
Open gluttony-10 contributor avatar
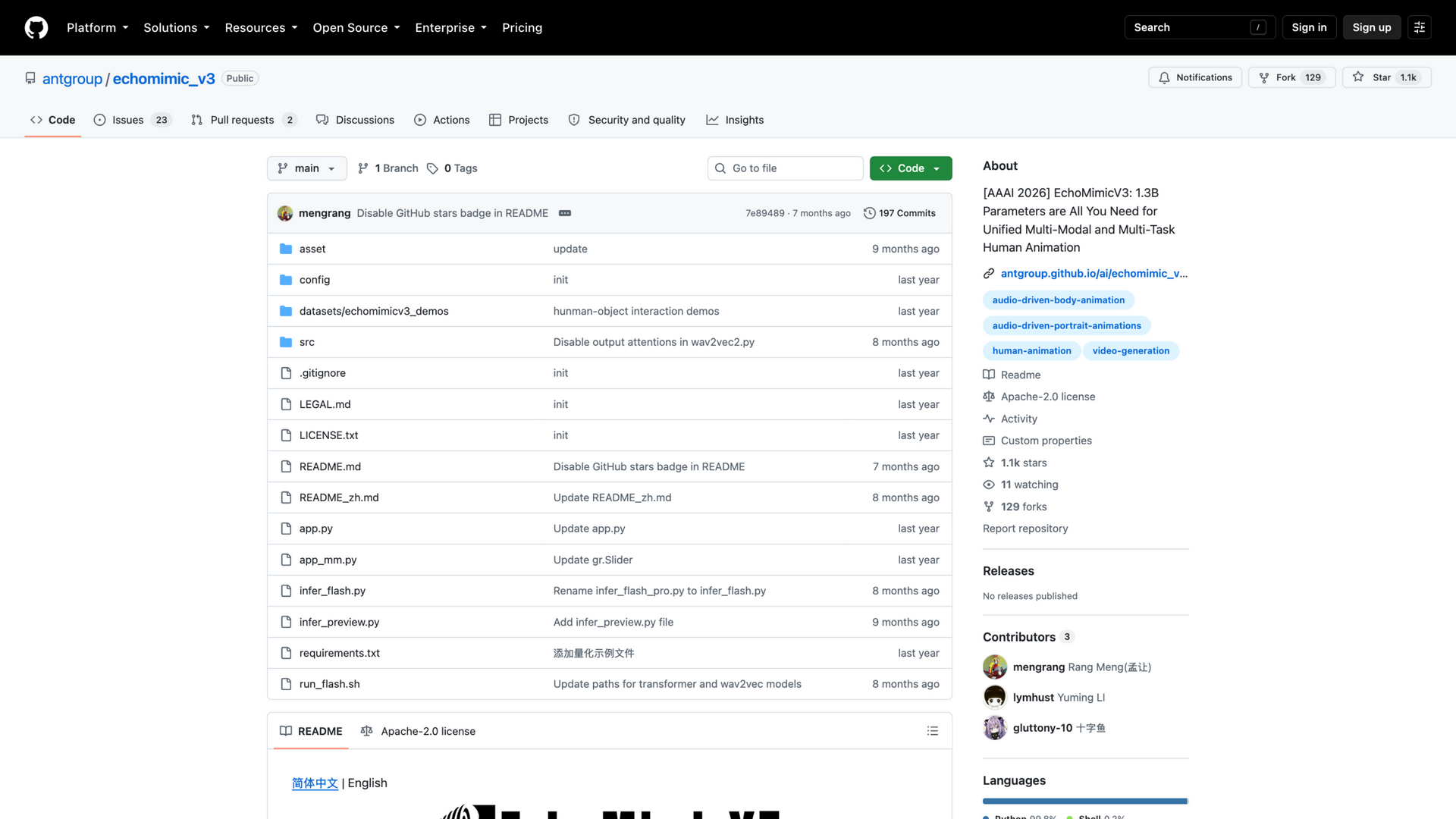pyautogui.click(x=995, y=728)
